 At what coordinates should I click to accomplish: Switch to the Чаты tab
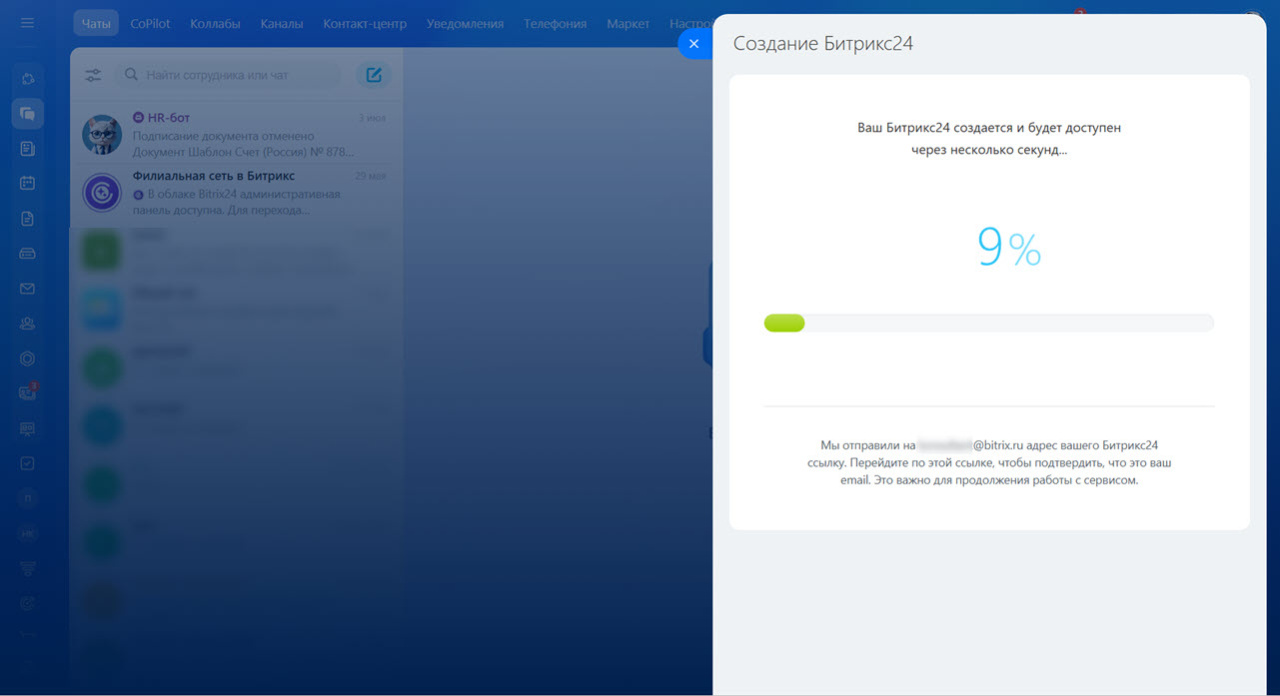click(x=96, y=23)
